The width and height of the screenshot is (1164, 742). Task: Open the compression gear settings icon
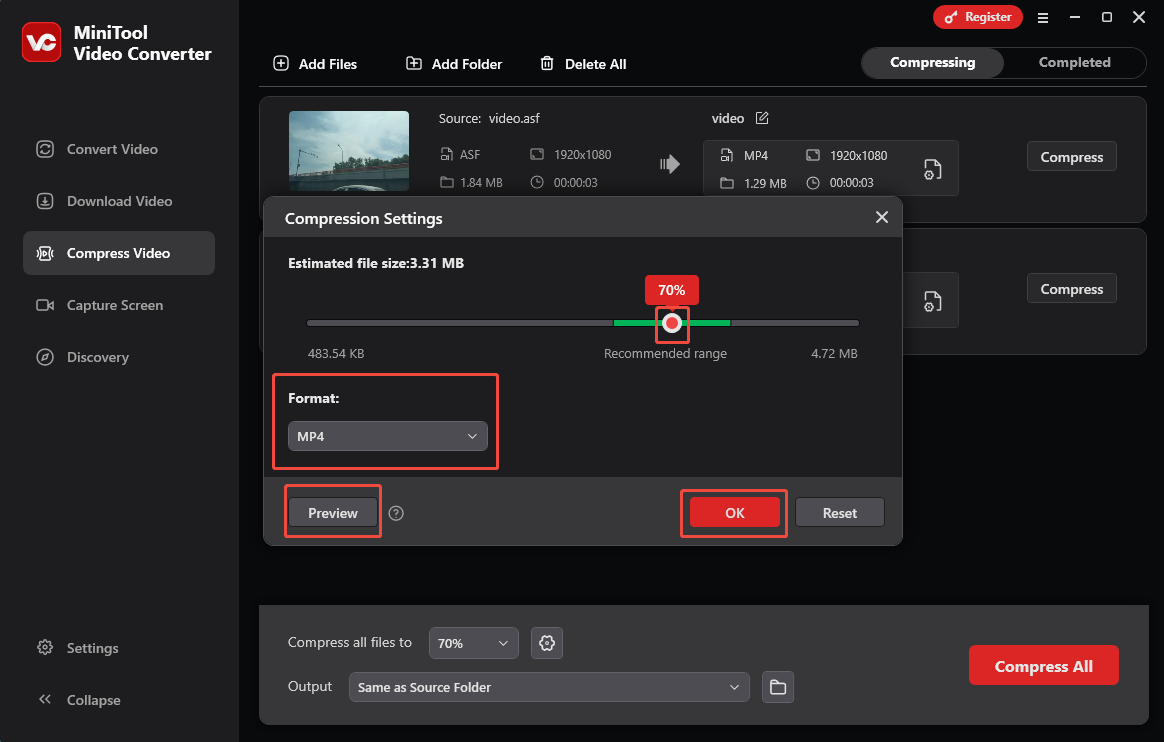coord(546,643)
